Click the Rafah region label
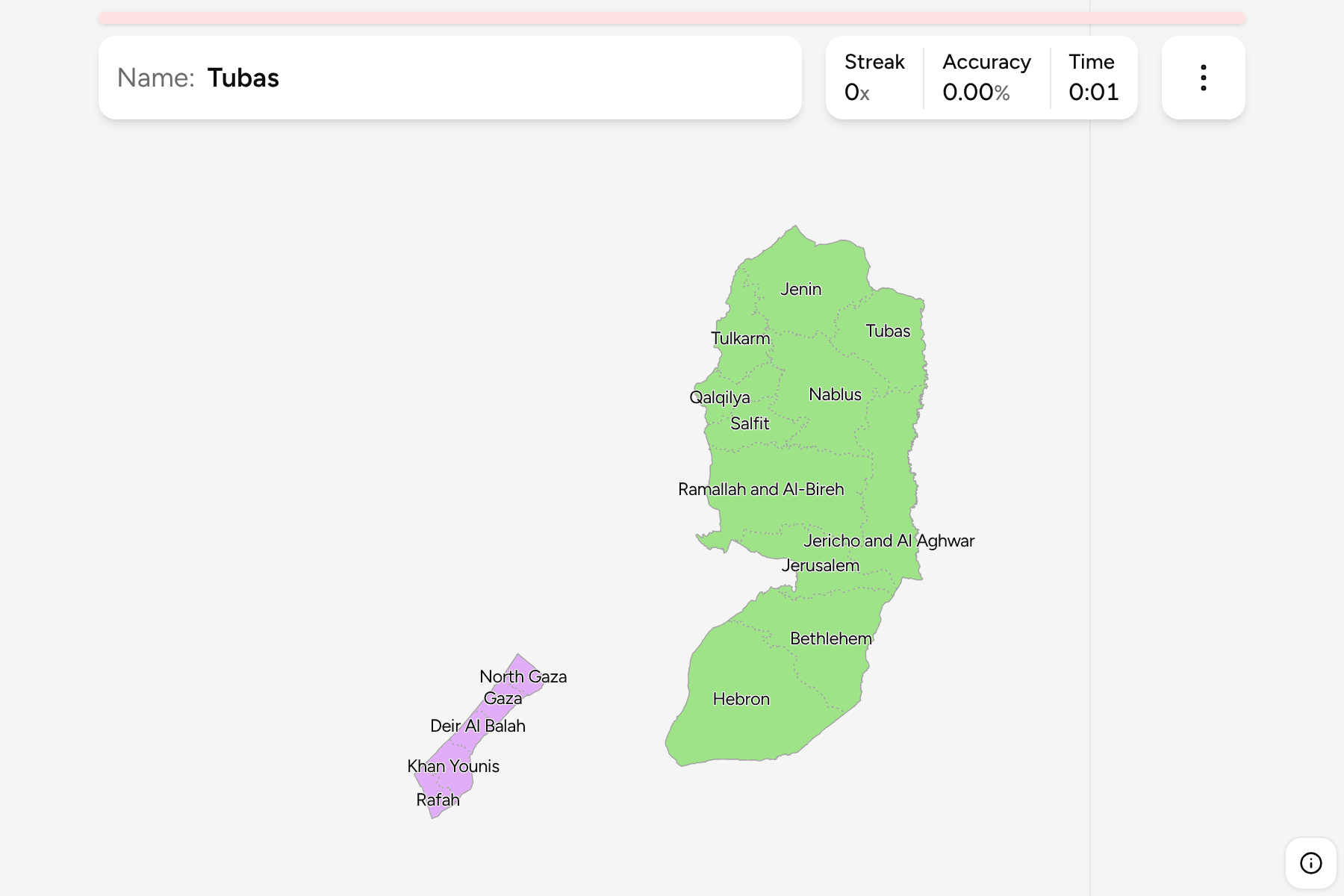The image size is (1344, 896). click(x=438, y=800)
